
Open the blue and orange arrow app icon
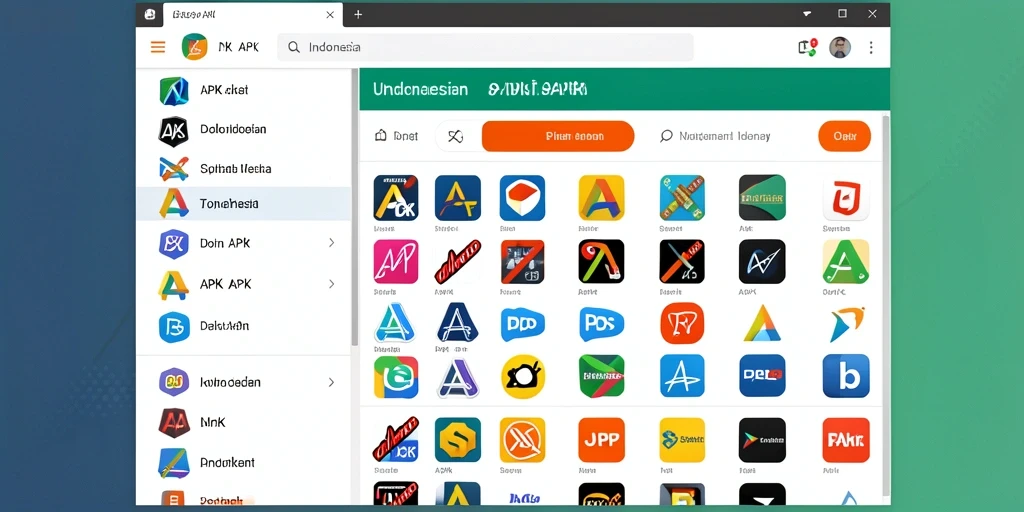[x=846, y=325]
